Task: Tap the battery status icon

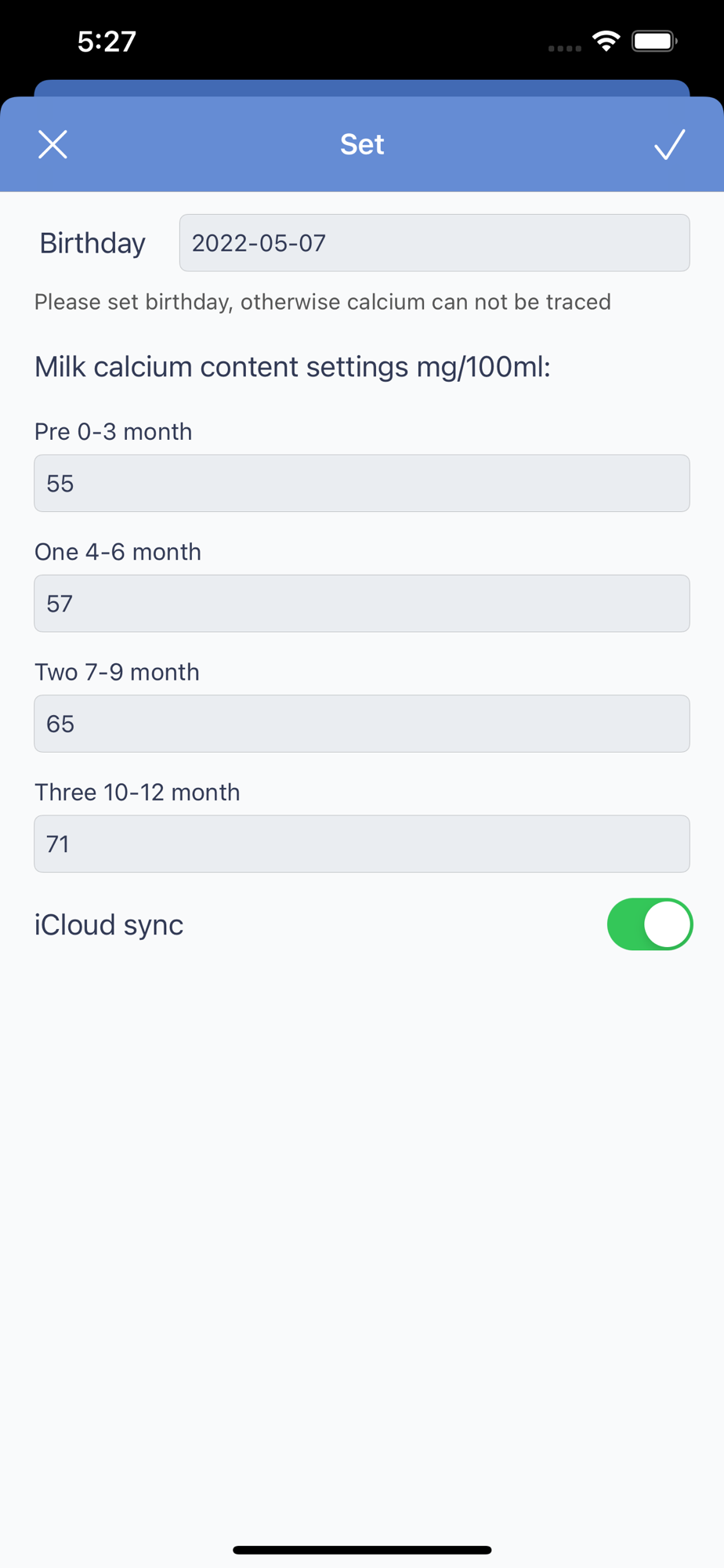Action: [654, 42]
